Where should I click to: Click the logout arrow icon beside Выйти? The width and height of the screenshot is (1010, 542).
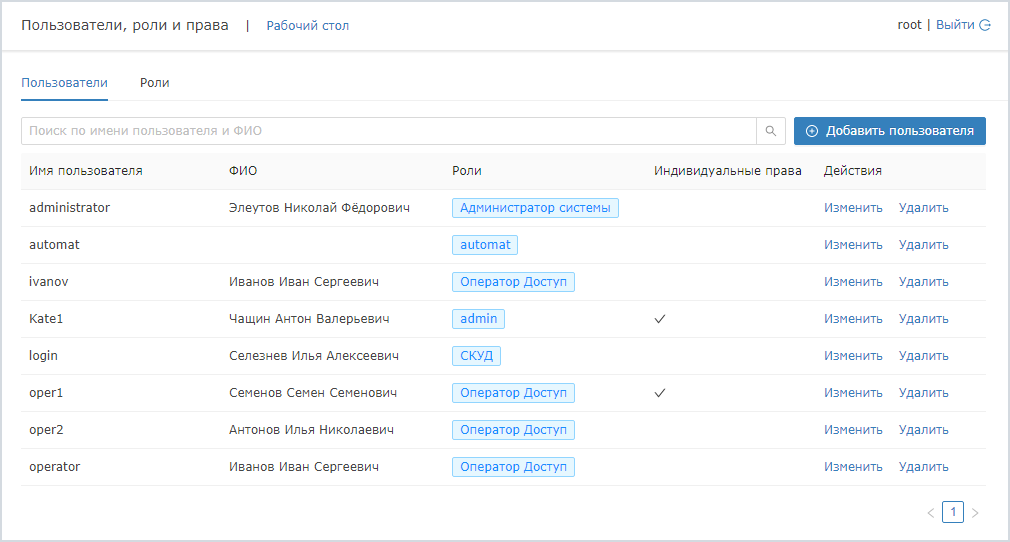tap(985, 25)
